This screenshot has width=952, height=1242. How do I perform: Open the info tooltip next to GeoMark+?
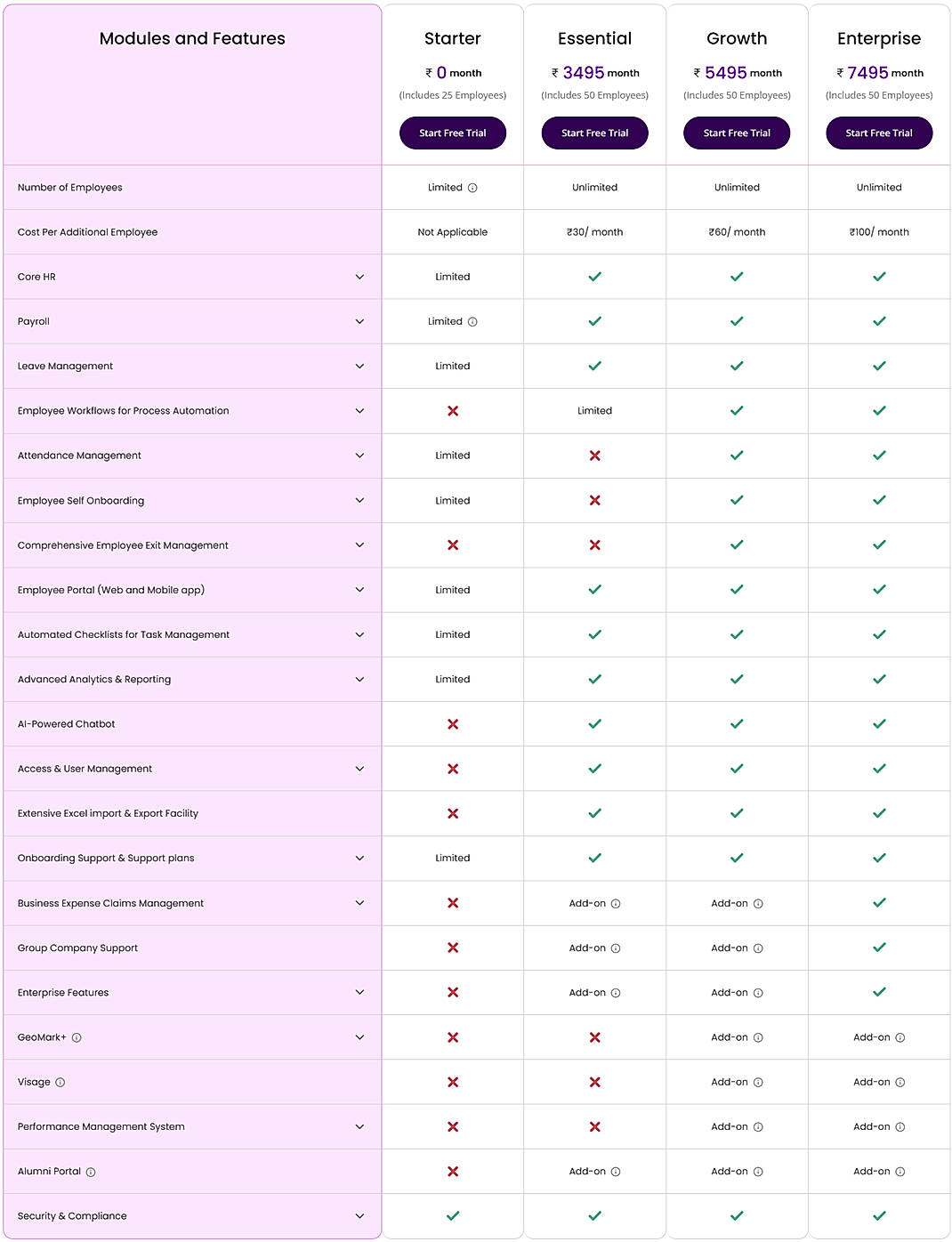tap(78, 1037)
